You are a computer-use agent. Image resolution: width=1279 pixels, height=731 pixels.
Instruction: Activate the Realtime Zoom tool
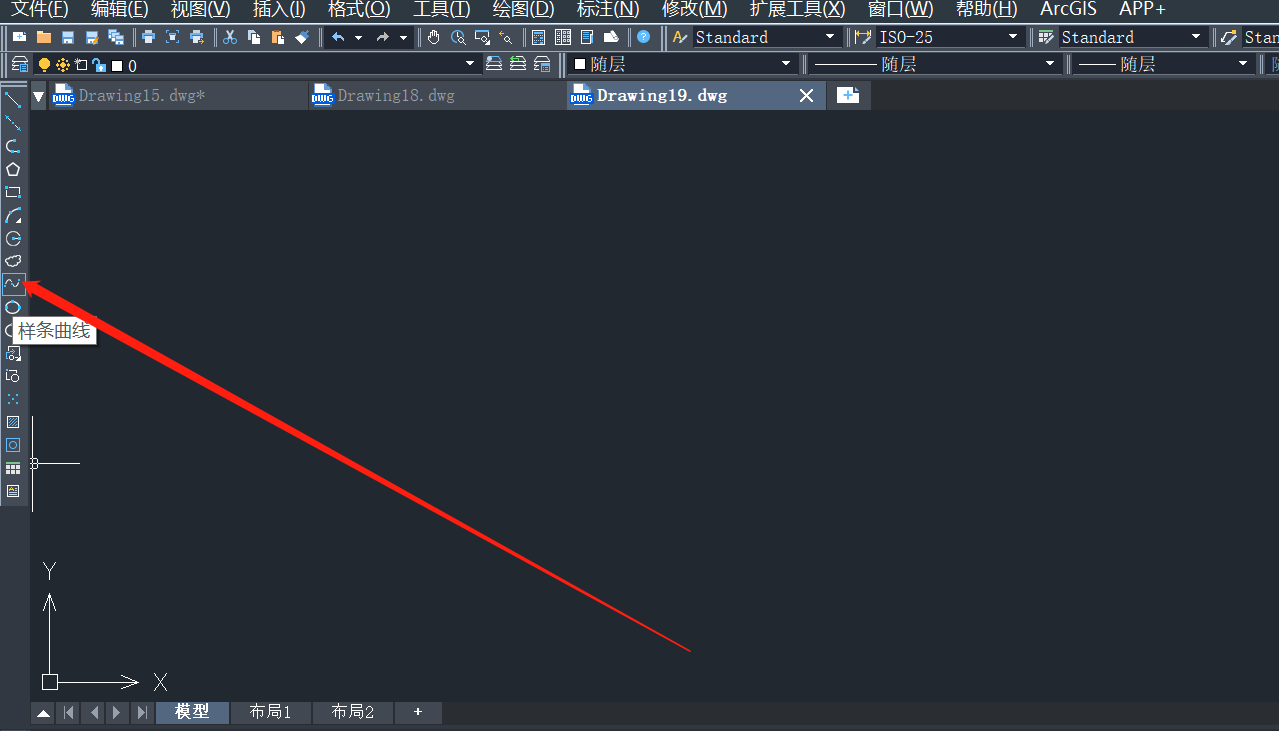(458, 37)
